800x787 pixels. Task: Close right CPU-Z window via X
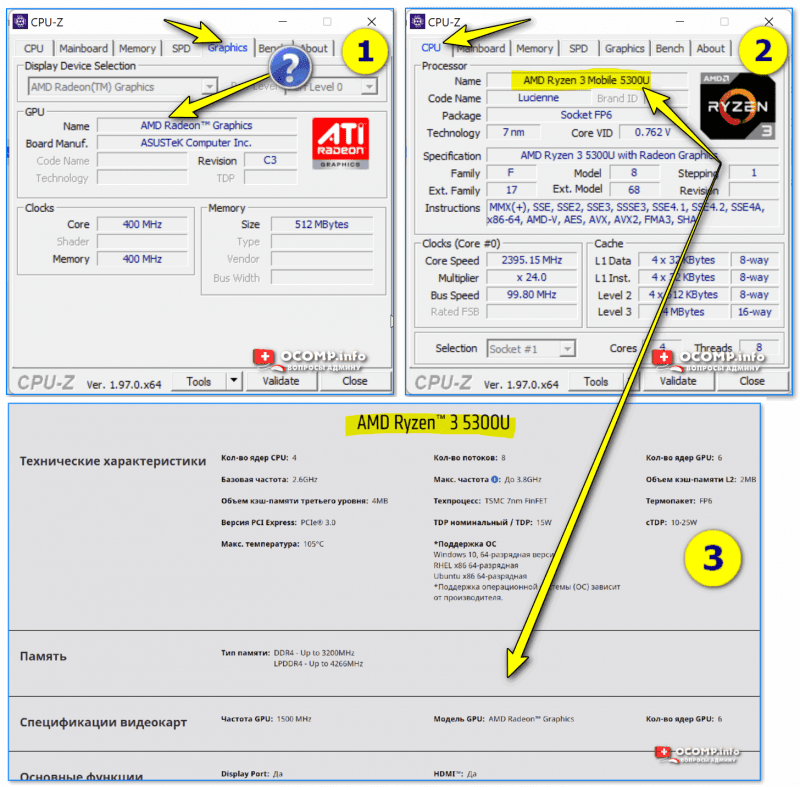click(x=768, y=21)
